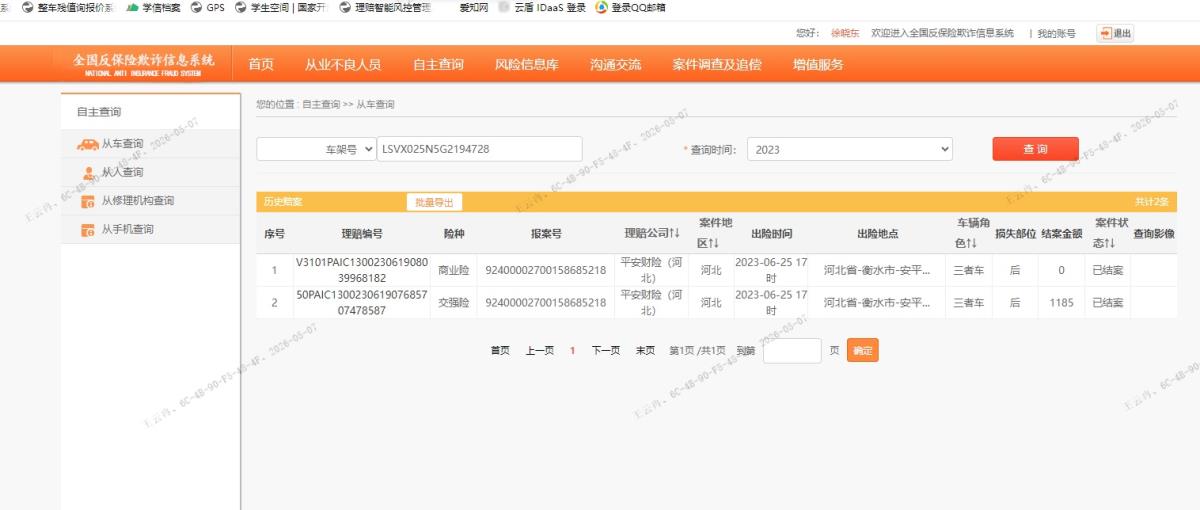Screen dimensions: 1200x510
Task: Log out with 退出 button
Action: pyautogui.click(x=1115, y=33)
